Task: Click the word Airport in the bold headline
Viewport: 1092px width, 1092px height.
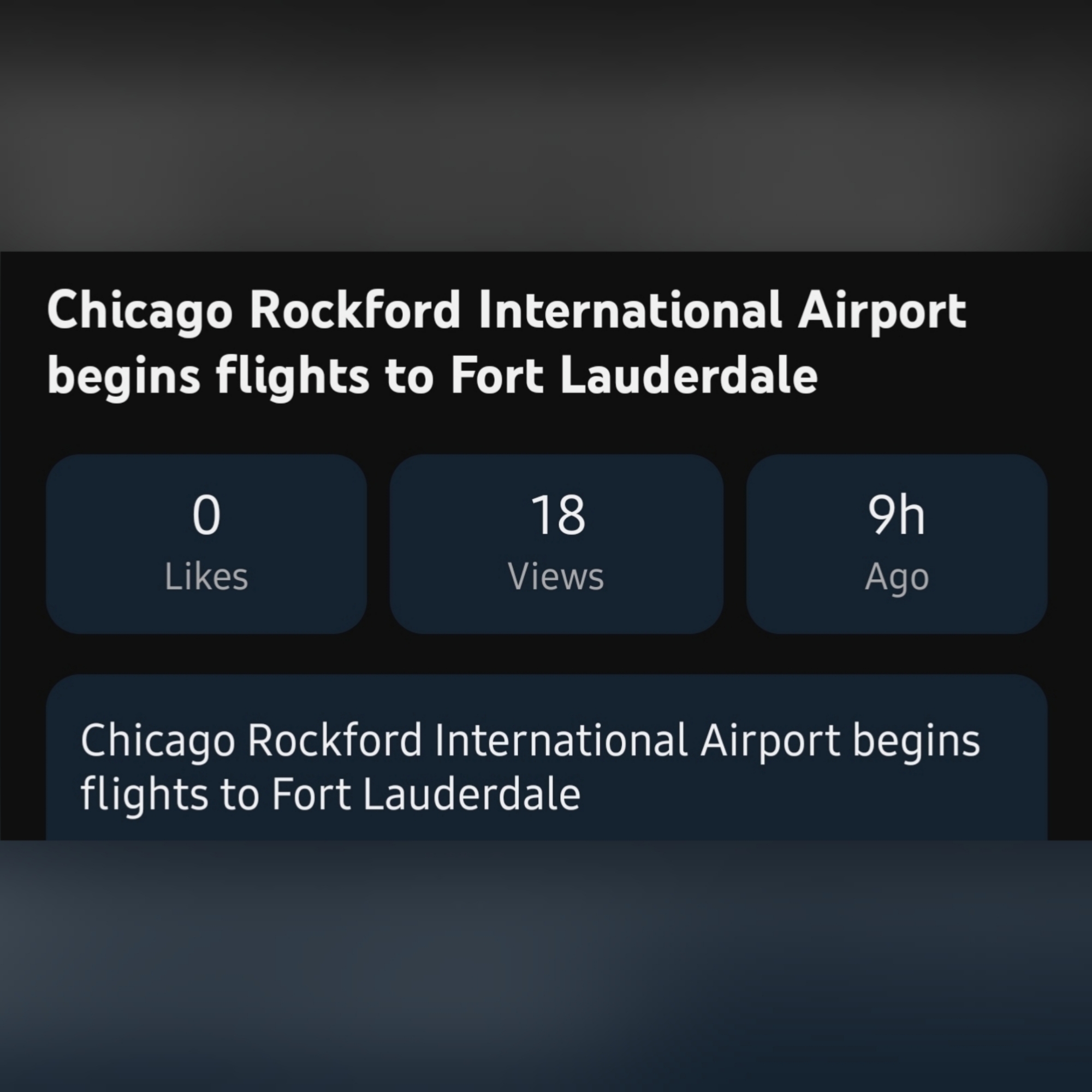Action: [882, 311]
